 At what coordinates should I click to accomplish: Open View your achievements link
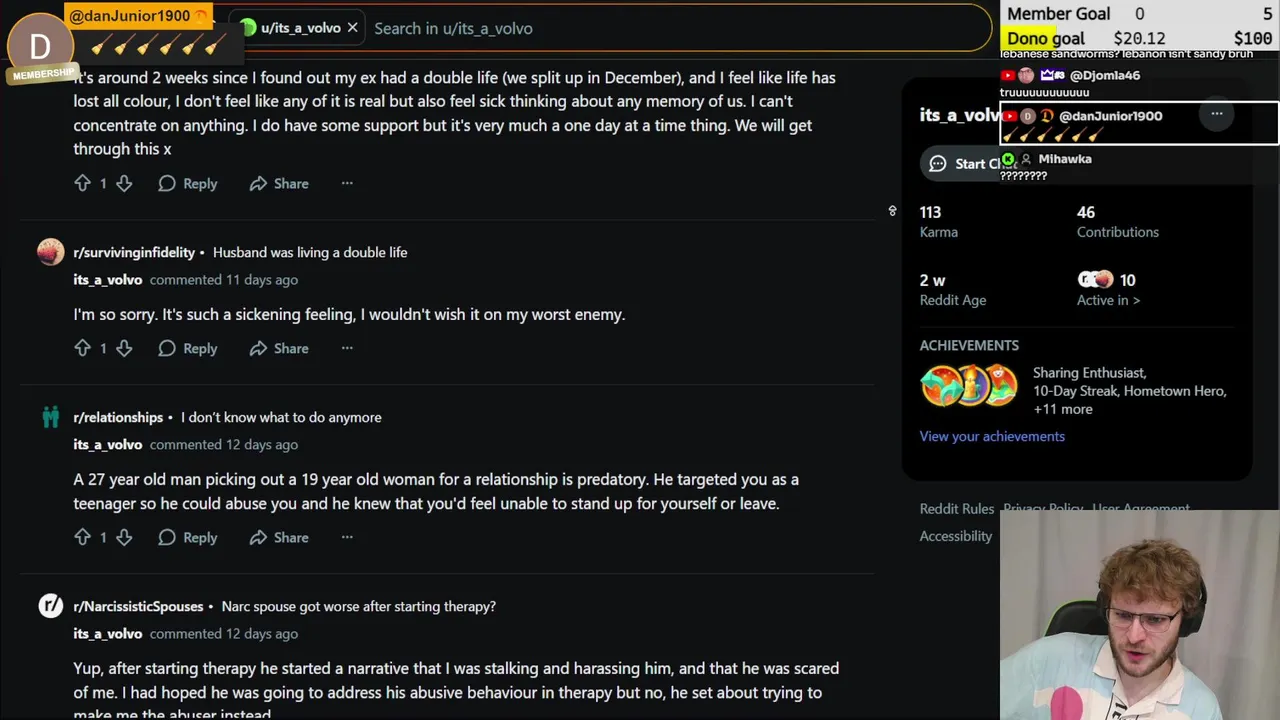(992, 436)
